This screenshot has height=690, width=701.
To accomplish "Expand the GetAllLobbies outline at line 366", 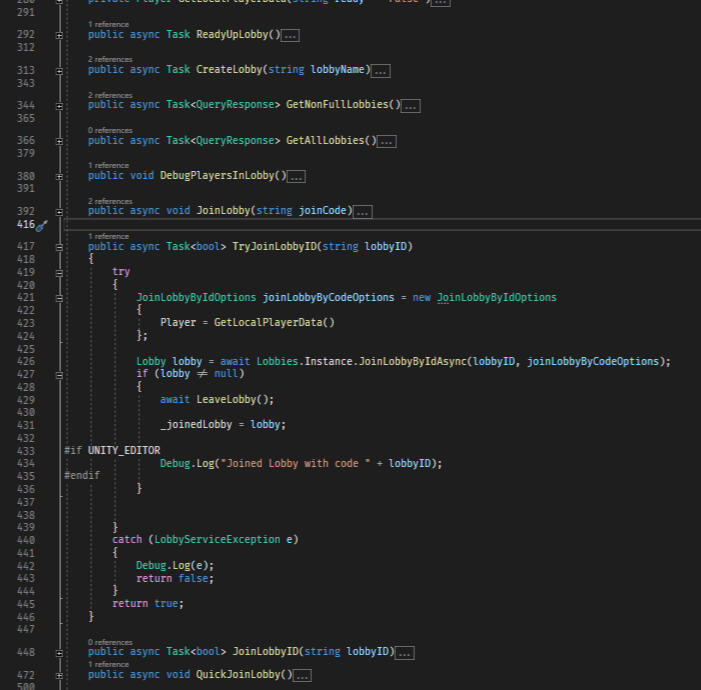I will click(x=59, y=141).
